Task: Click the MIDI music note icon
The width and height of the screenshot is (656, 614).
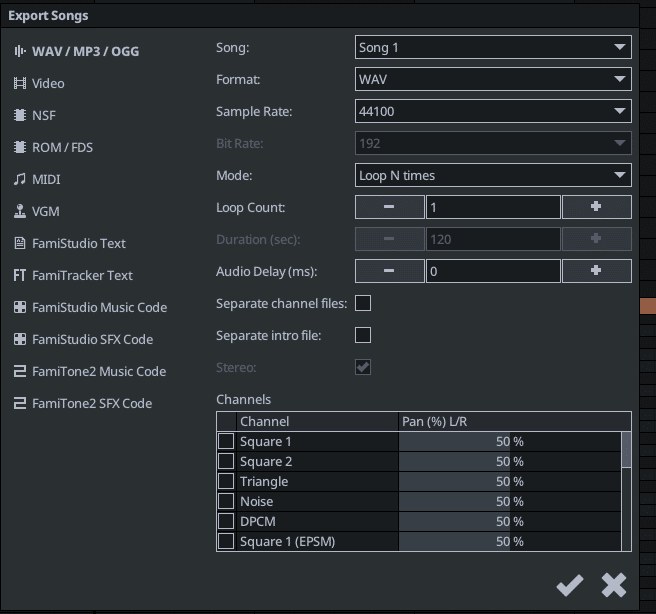Action: [x=20, y=179]
